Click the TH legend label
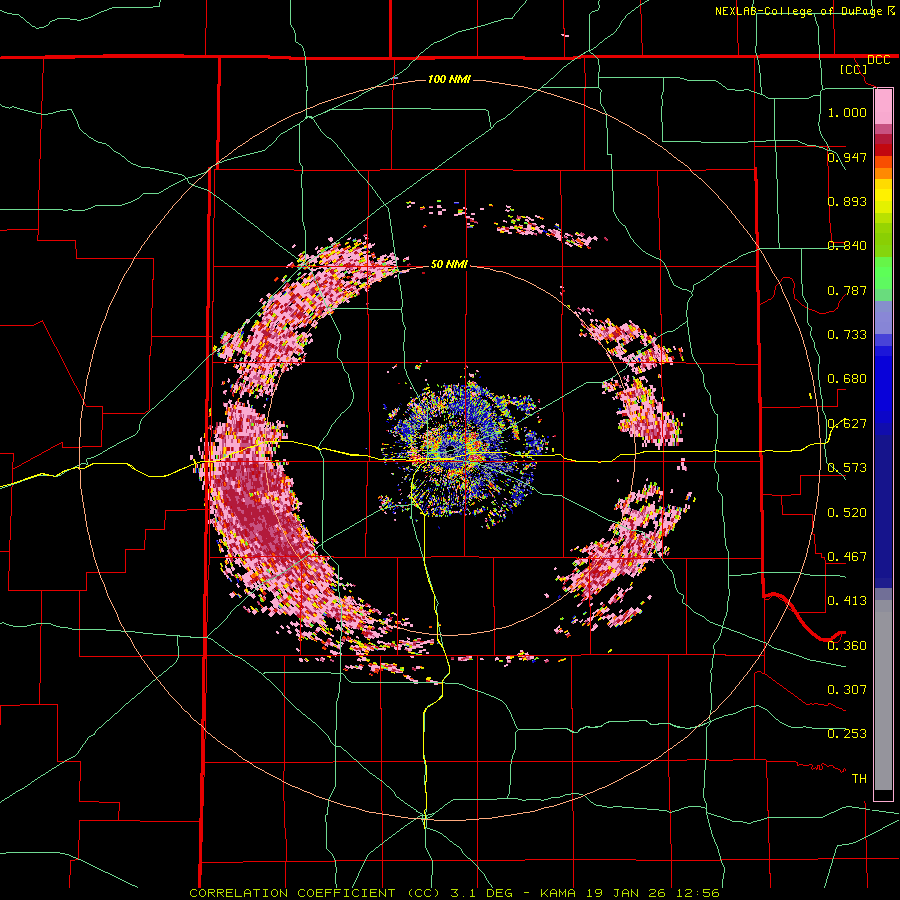900x900 pixels. (859, 779)
